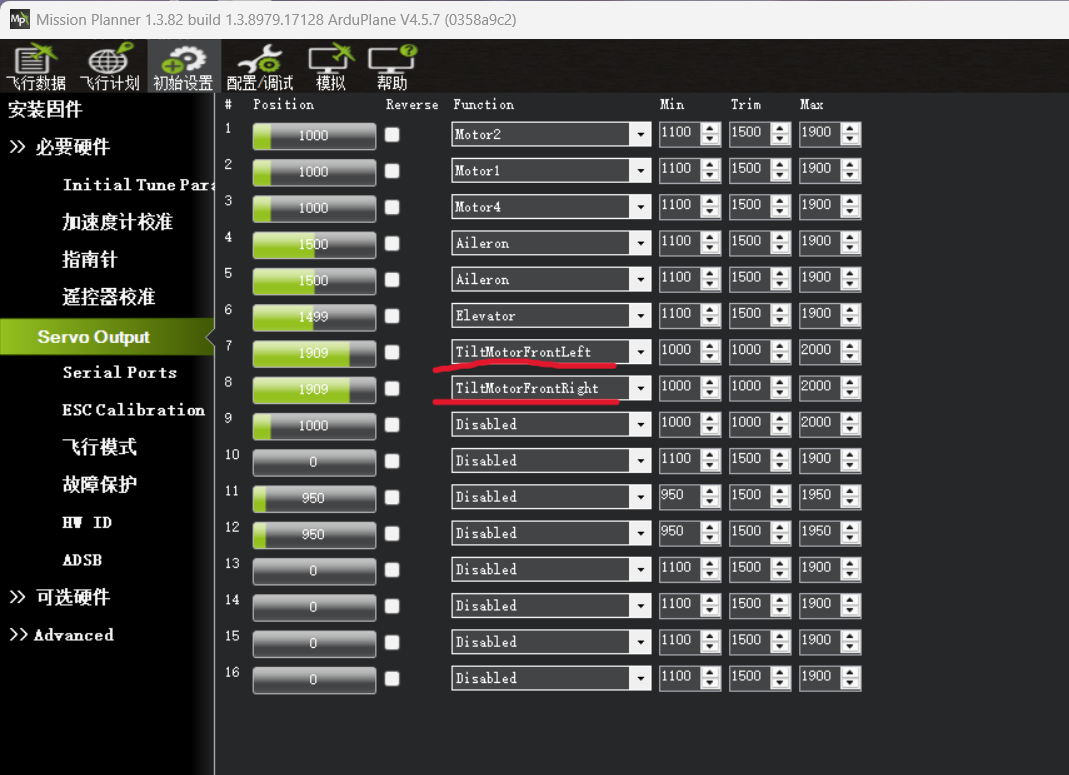Open the 飞行计划 flight plan icon

click(x=110, y=67)
